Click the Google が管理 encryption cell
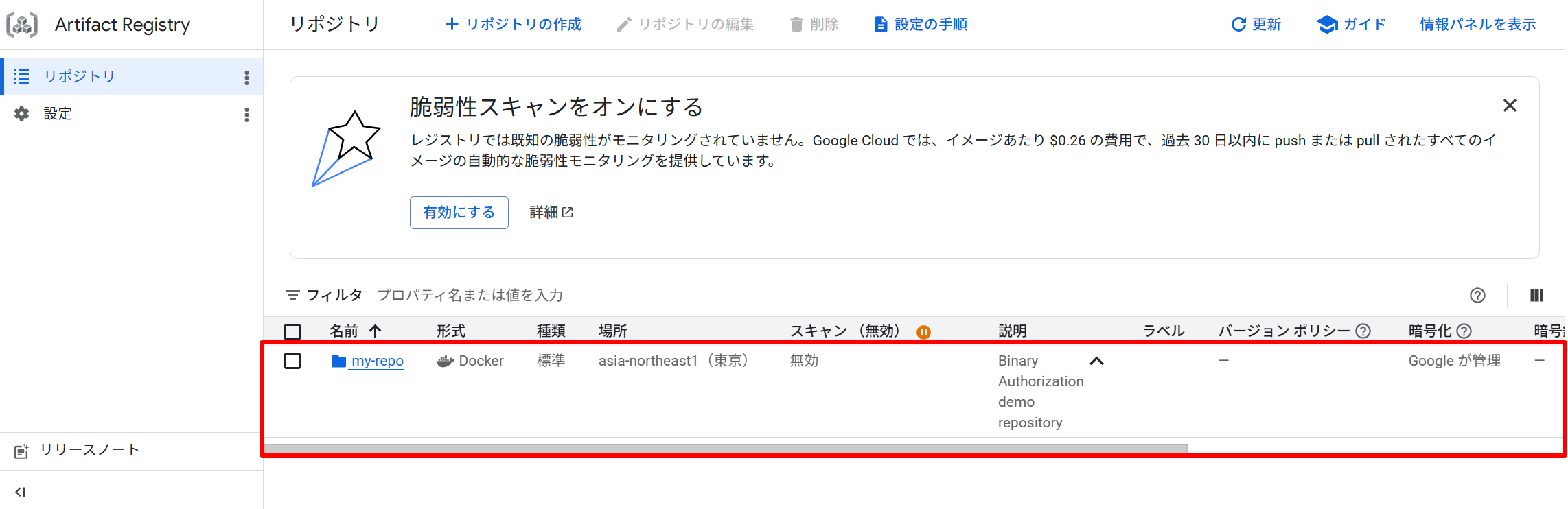Viewport: 1568px width, 509px height. point(1455,361)
